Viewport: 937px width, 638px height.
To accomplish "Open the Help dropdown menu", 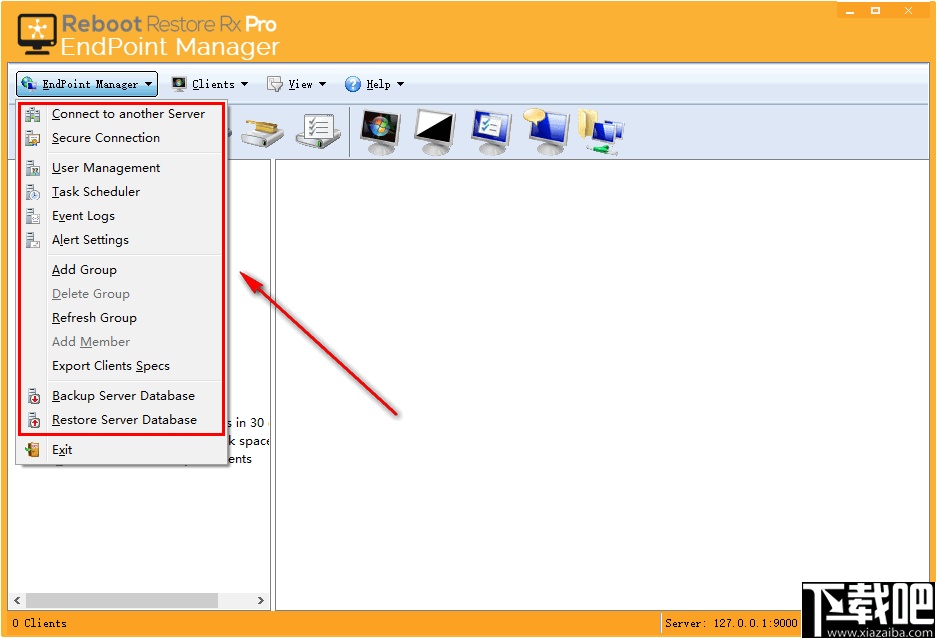I will coord(375,84).
